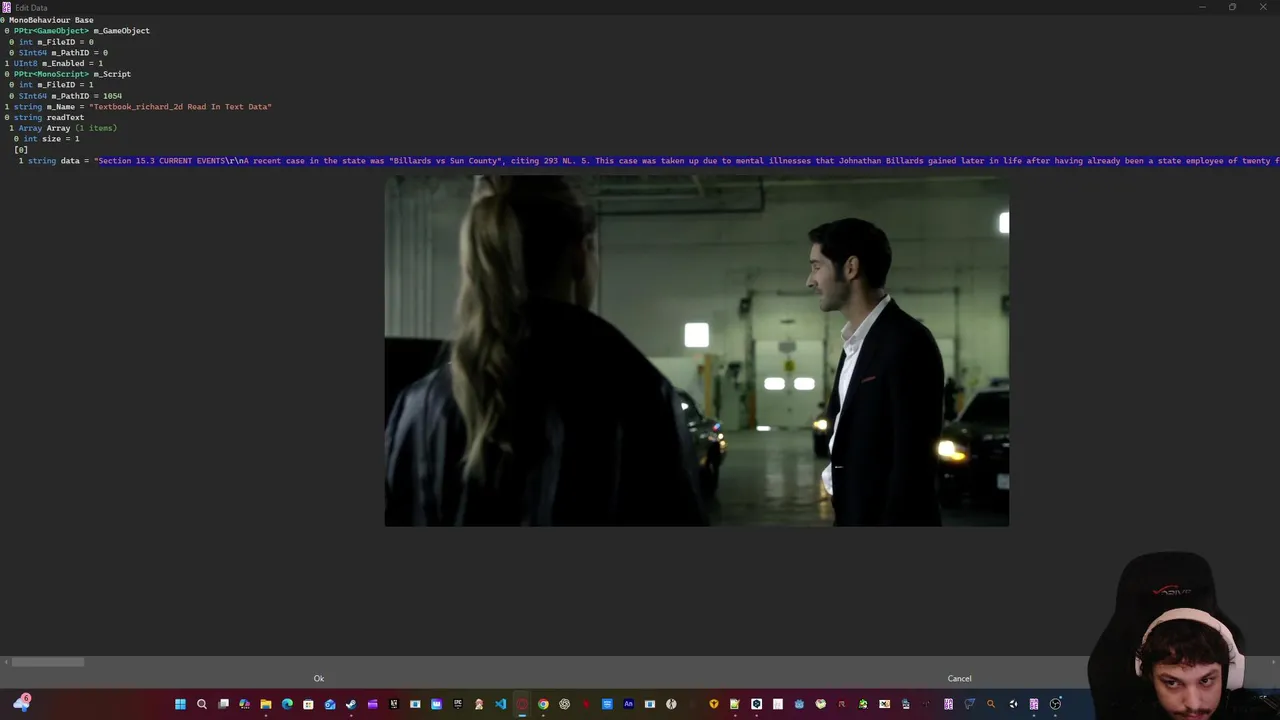Click the Ok button
Viewport: 1280px width, 720px height.
[x=319, y=678]
